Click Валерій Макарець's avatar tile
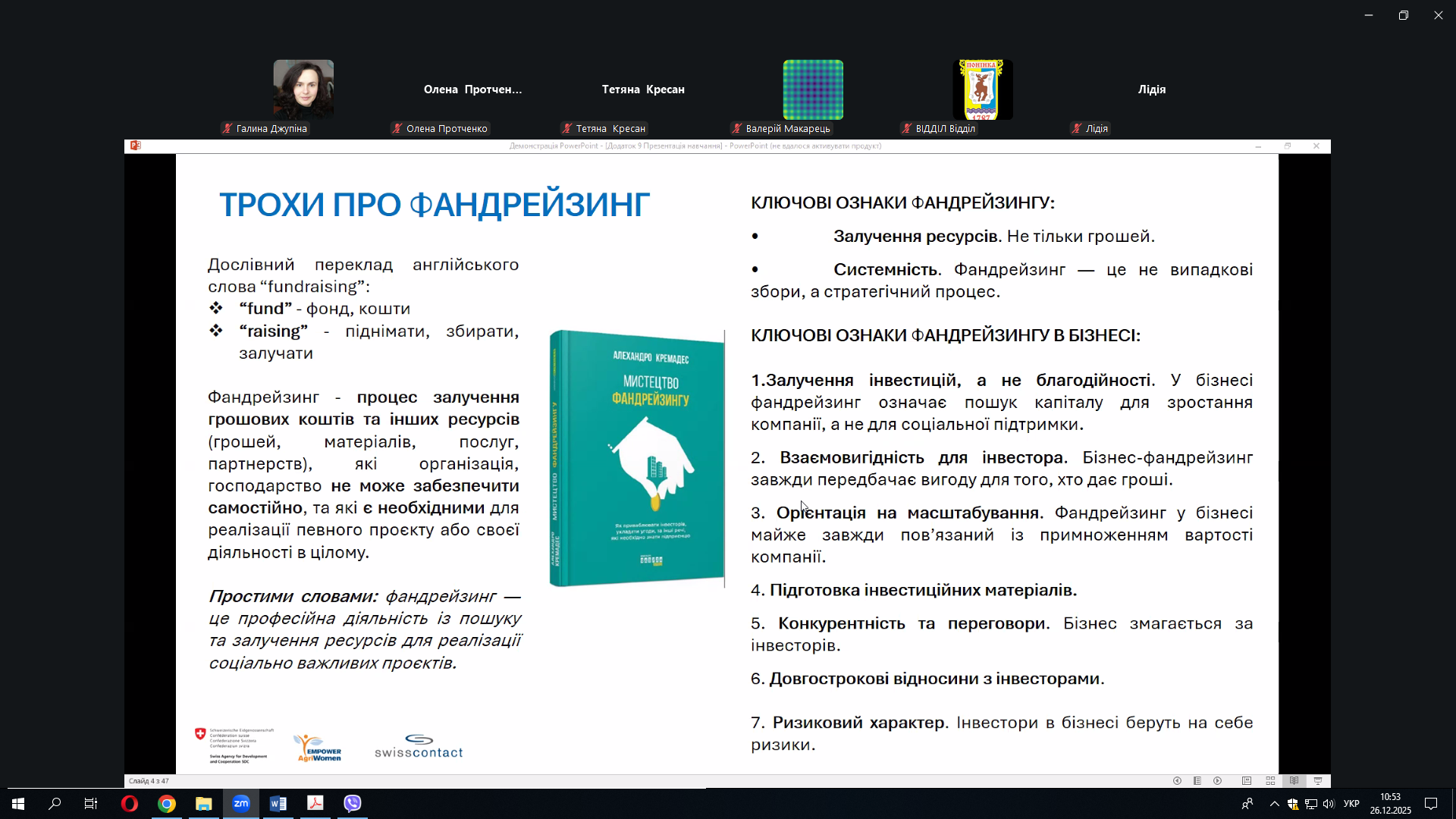Image resolution: width=1456 pixels, height=819 pixels. [x=813, y=89]
